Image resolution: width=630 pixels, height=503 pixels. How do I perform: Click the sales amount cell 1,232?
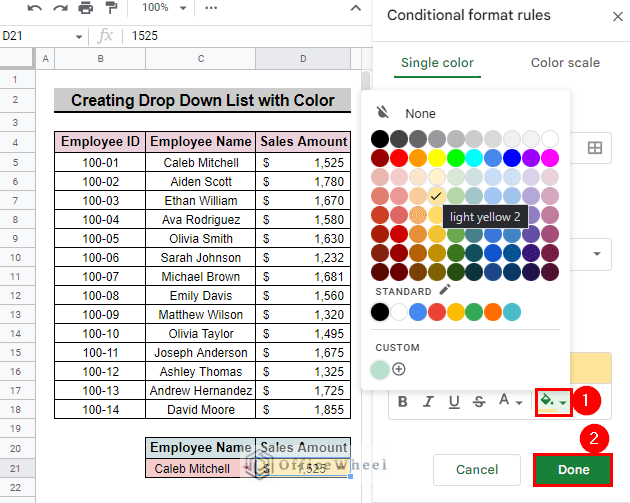click(x=303, y=258)
